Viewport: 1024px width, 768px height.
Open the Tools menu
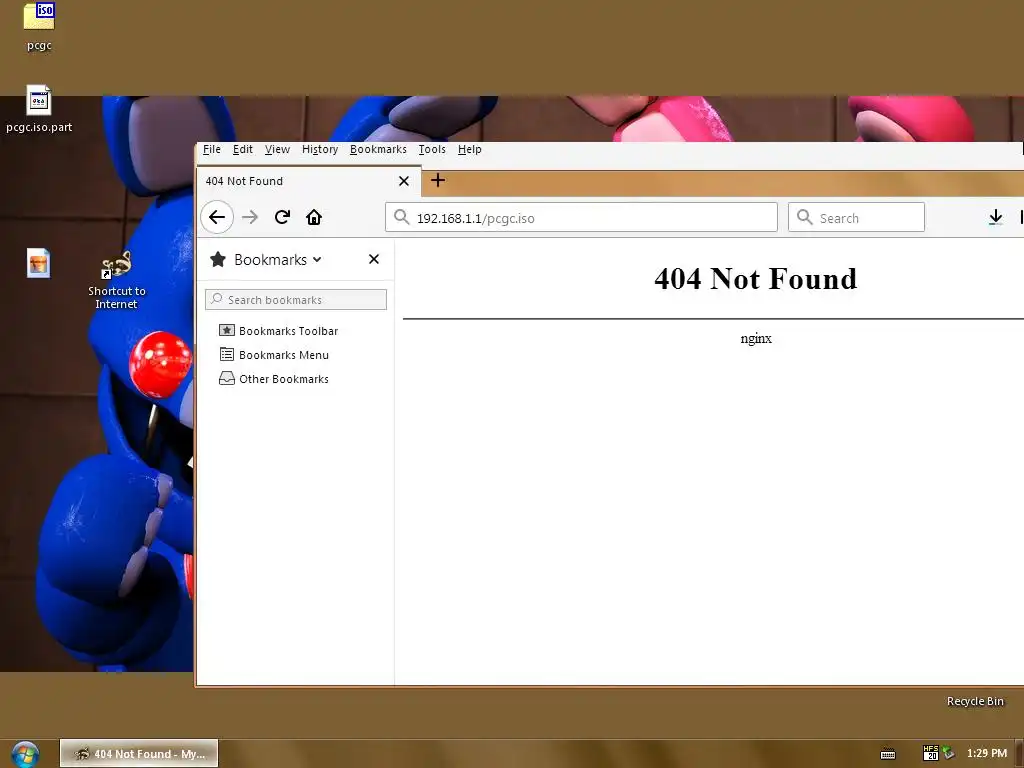[432, 150]
